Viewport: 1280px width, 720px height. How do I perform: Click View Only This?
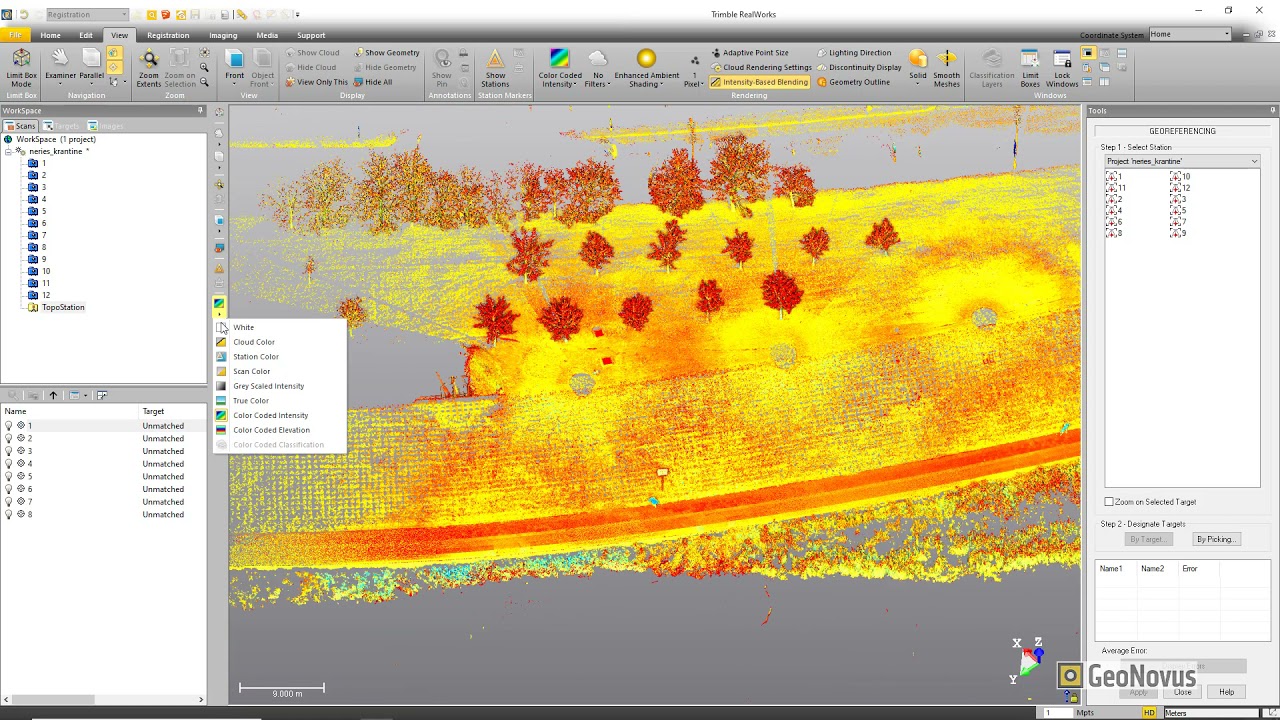coord(316,82)
